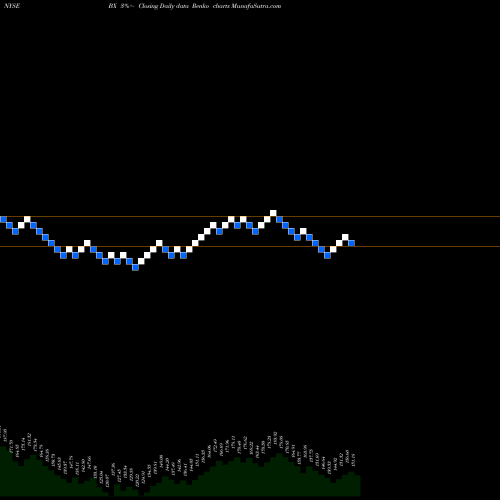
Task: Click the upper orange horizontal level line
Action: point(250,217)
